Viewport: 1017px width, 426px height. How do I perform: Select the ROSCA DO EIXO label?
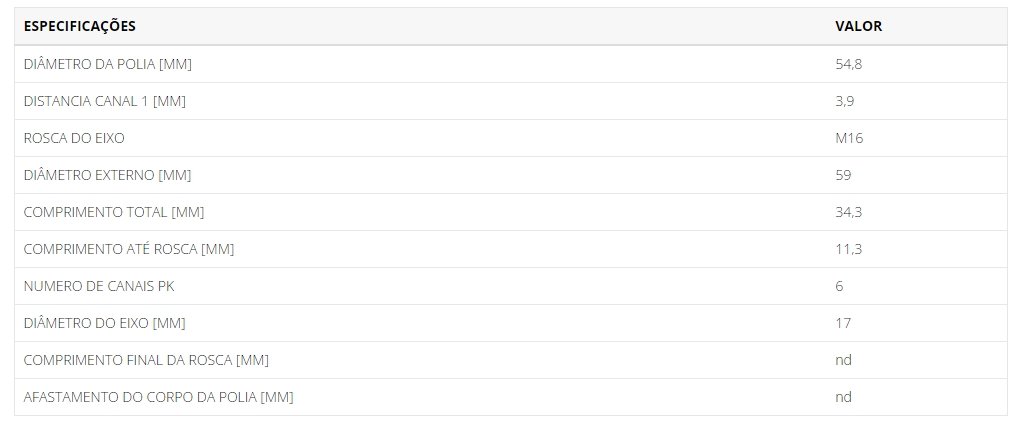(74, 138)
